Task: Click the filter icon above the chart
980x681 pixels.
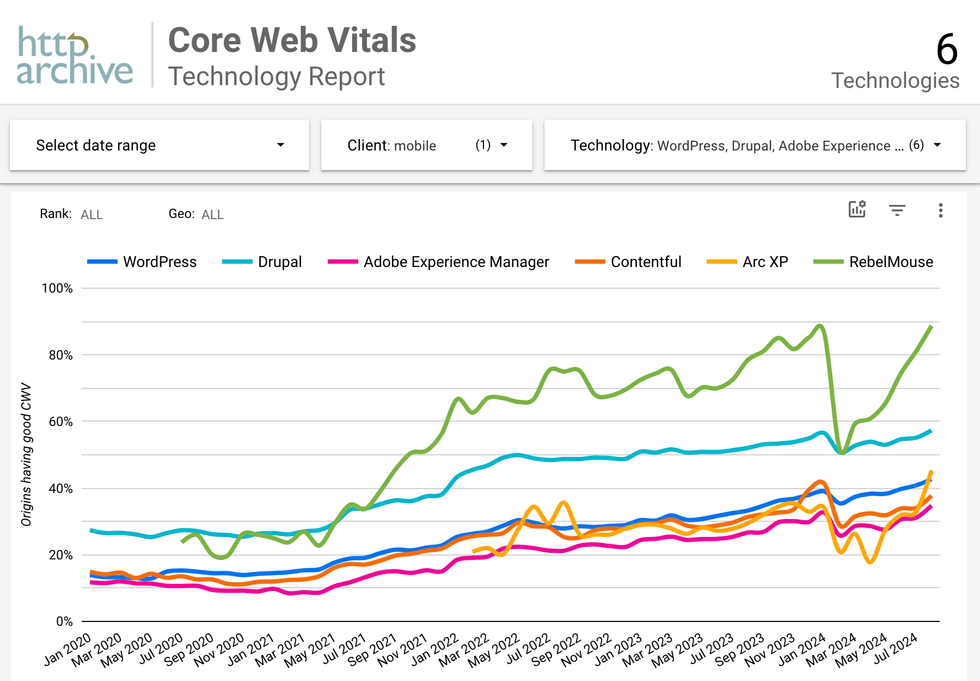Action: 897,210
